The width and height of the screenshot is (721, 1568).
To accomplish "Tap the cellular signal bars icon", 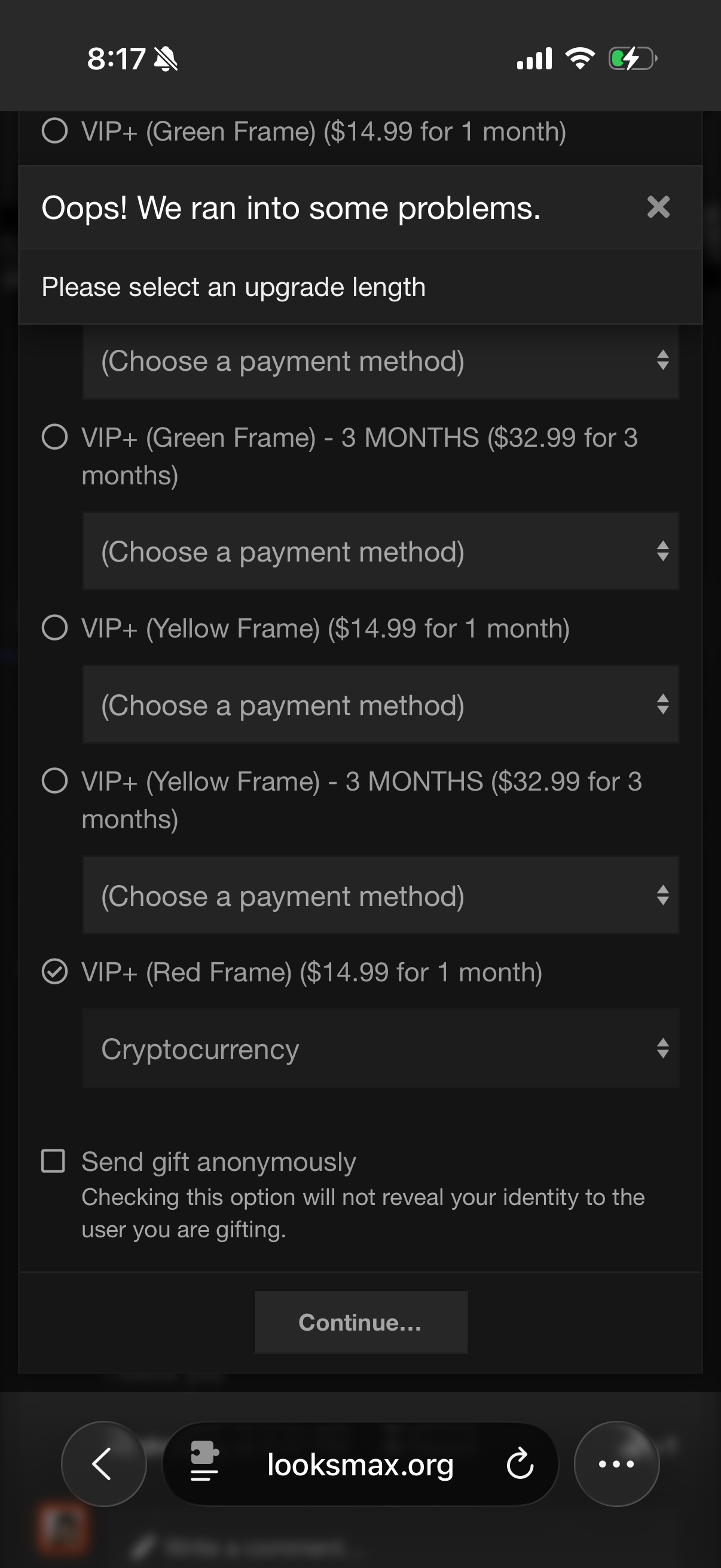I will (534, 59).
